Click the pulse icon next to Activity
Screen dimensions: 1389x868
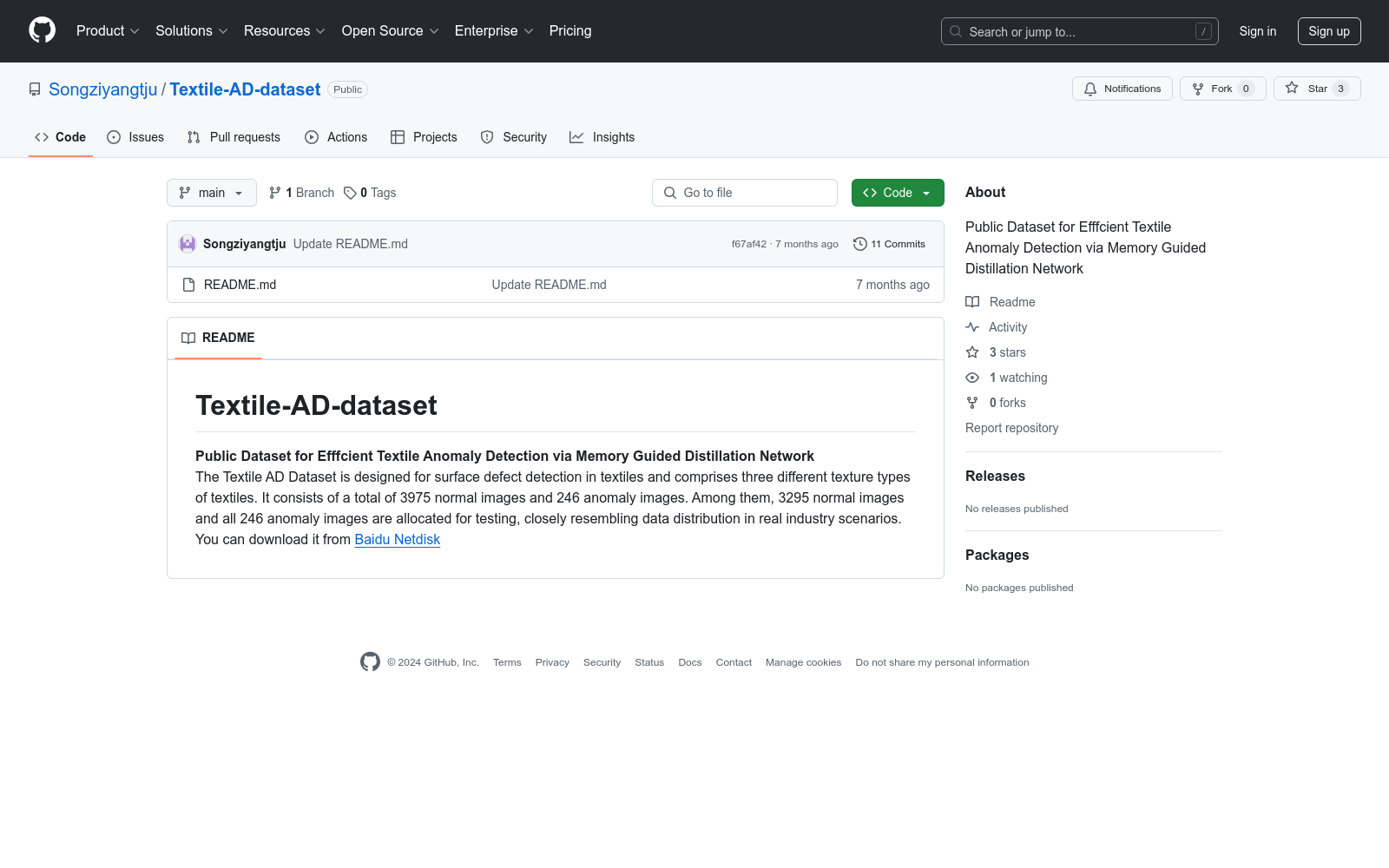(x=972, y=327)
